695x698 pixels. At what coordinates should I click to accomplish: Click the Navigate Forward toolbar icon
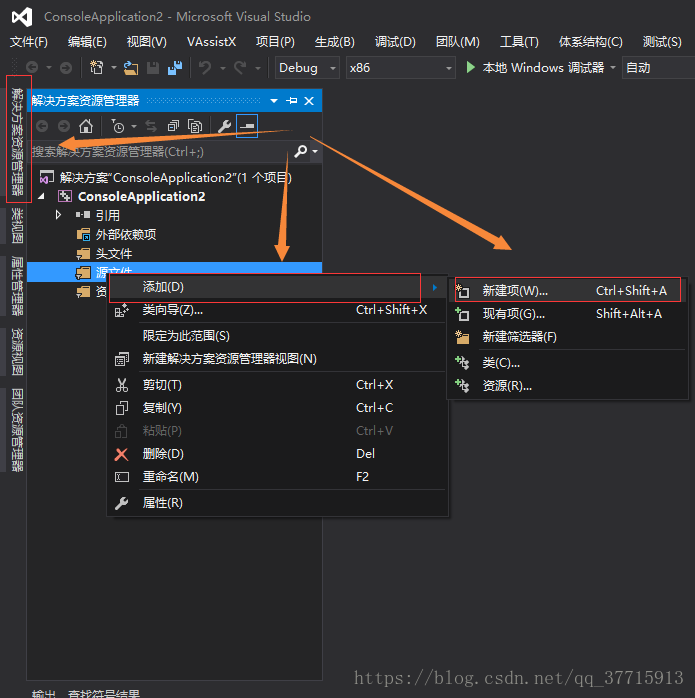click(x=66, y=68)
